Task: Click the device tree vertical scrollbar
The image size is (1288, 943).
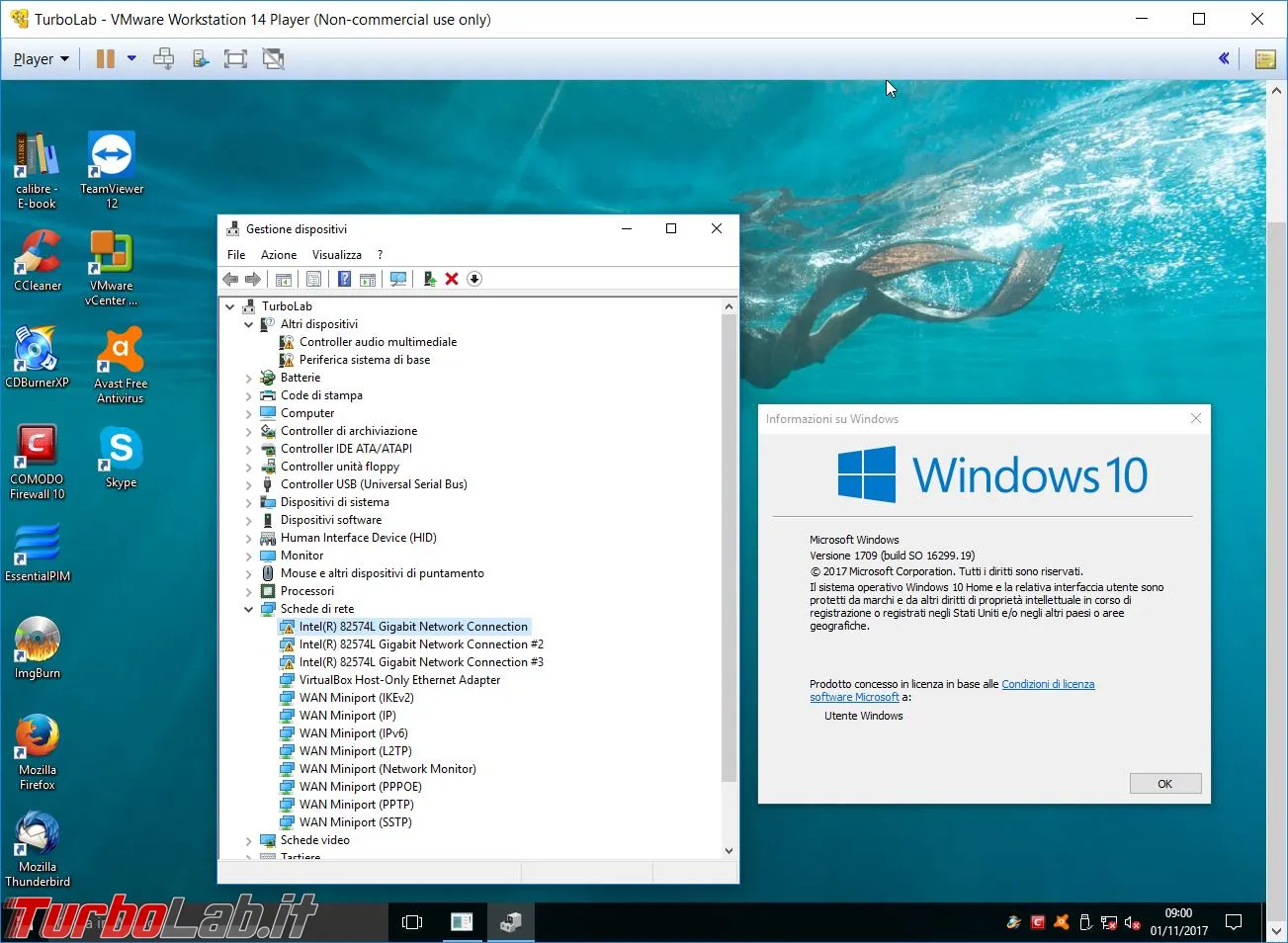Action: click(x=729, y=578)
